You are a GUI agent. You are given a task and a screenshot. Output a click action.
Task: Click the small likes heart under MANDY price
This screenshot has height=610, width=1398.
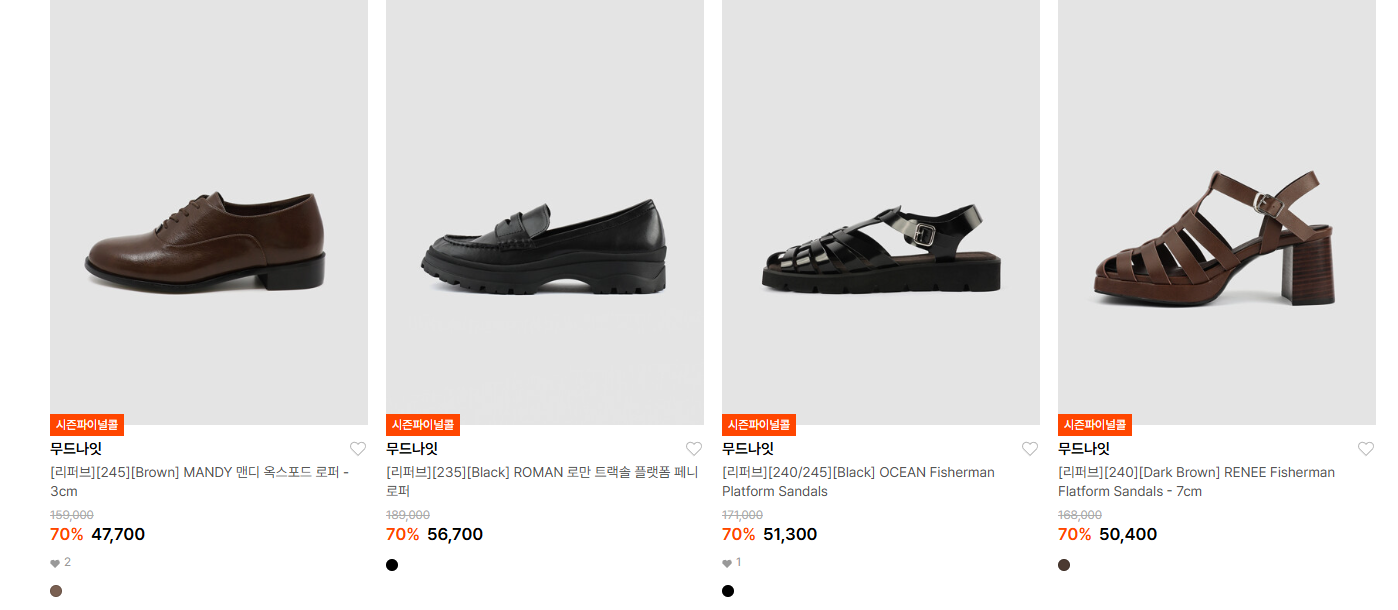(x=55, y=563)
